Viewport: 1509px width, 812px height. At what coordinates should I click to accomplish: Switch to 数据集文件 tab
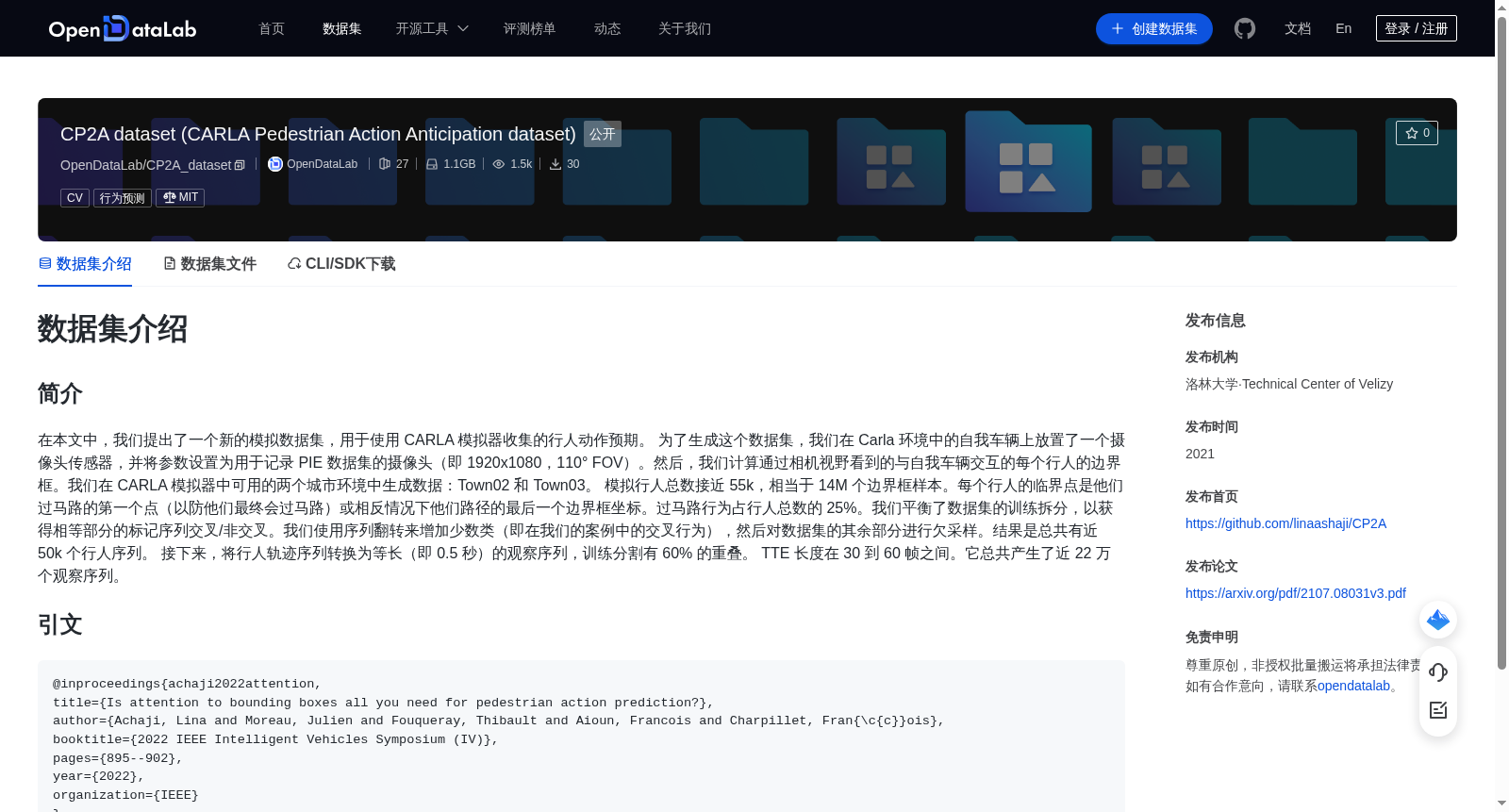tap(209, 264)
